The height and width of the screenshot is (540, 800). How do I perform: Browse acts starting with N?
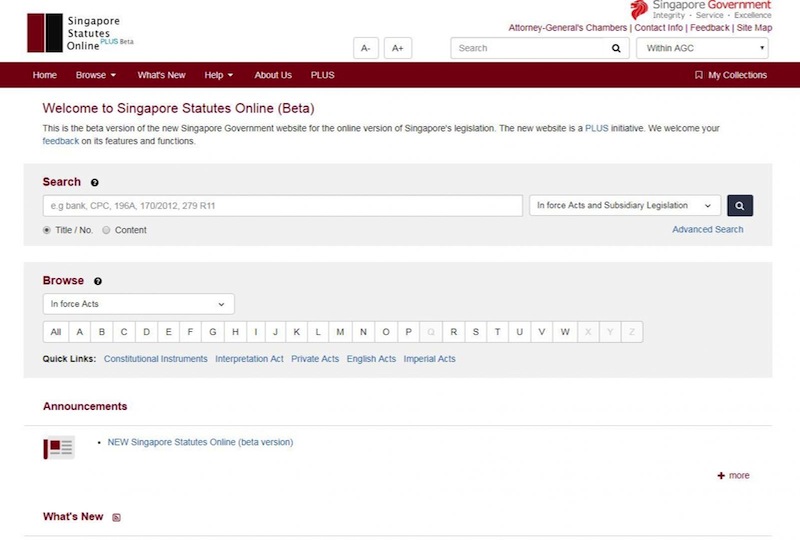[363, 332]
